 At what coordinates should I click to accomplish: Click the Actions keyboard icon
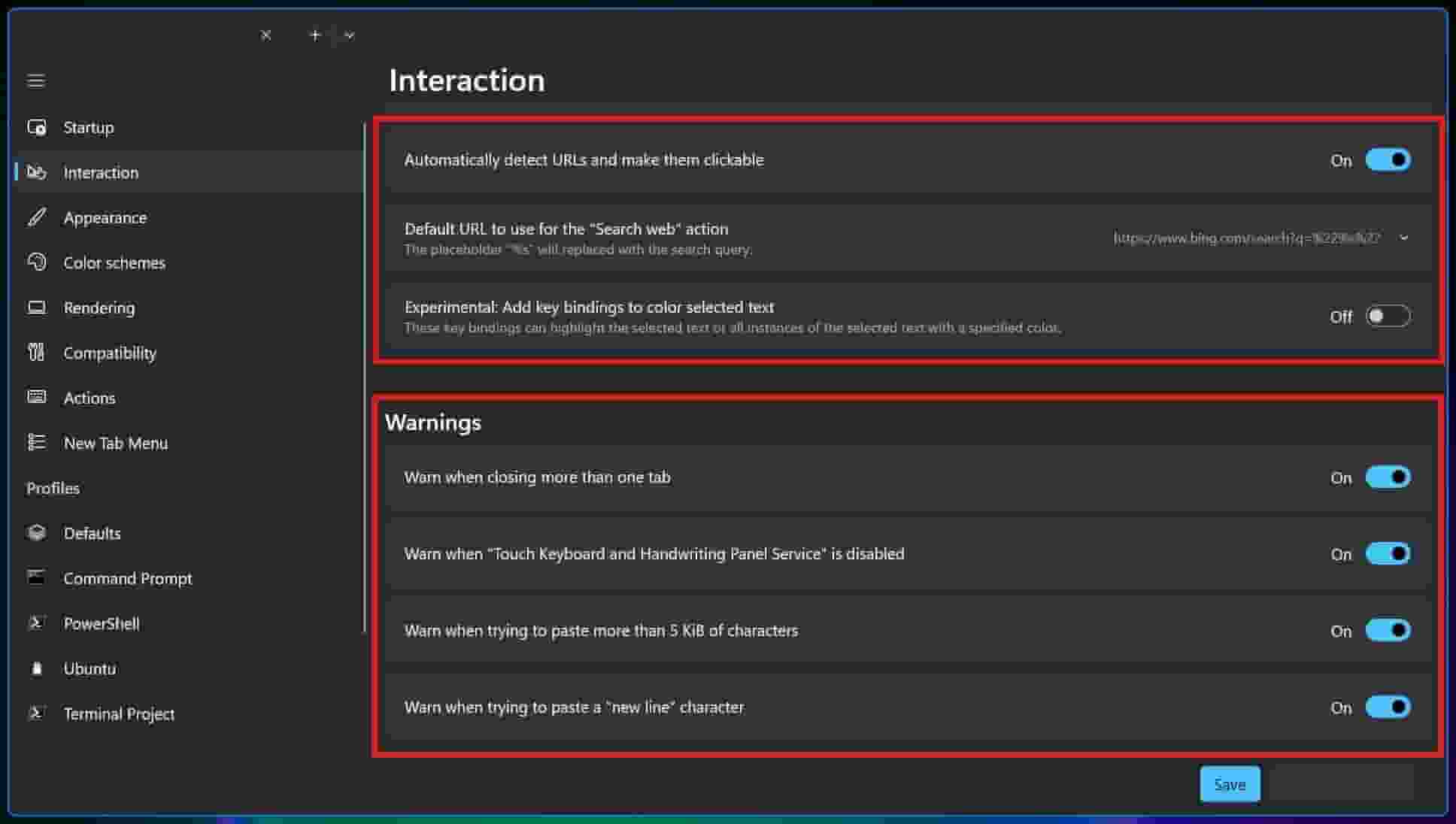(37, 397)
